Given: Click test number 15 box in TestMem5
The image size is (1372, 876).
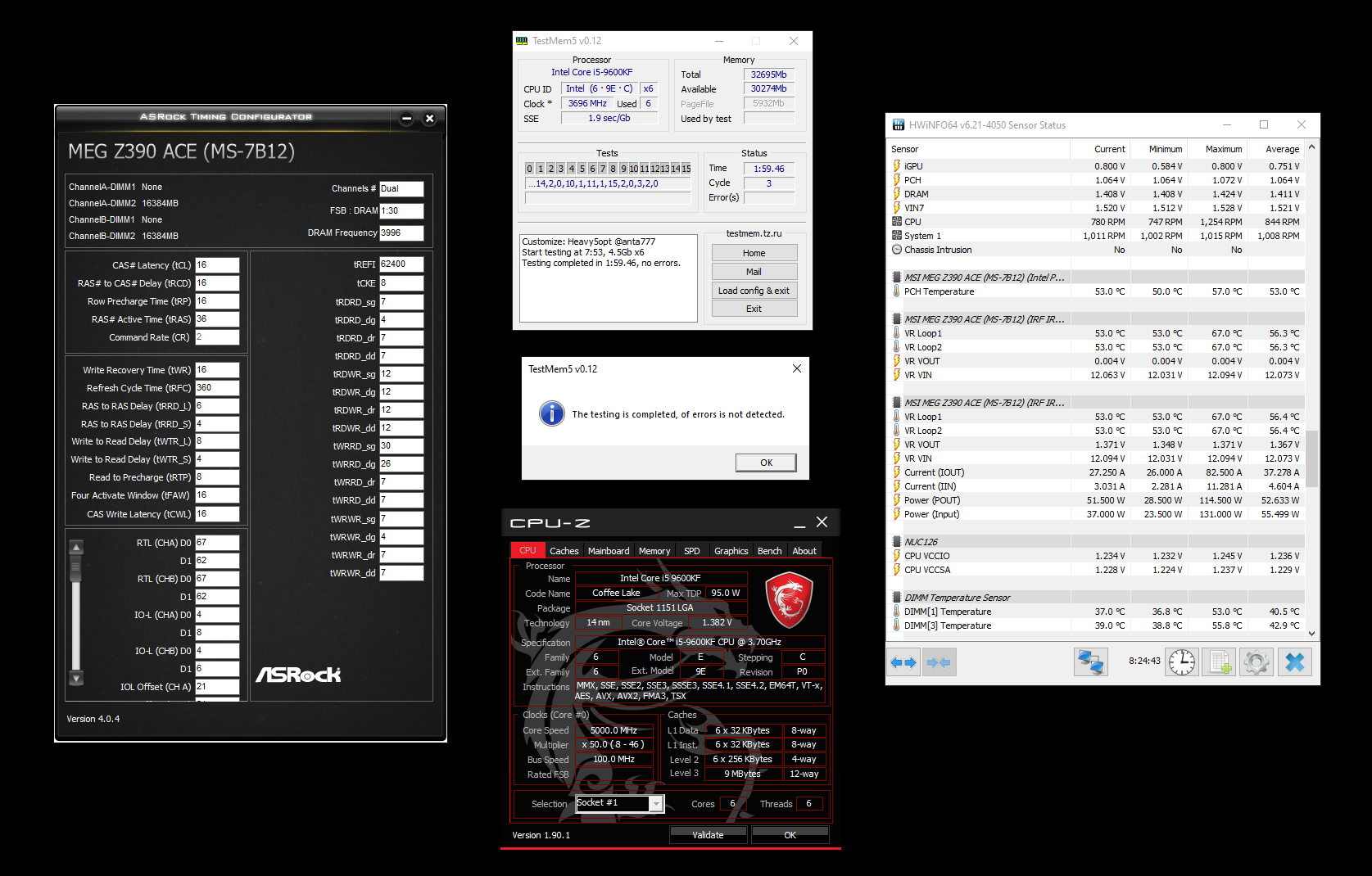Looking at the screenshot, I should (686, 169).
